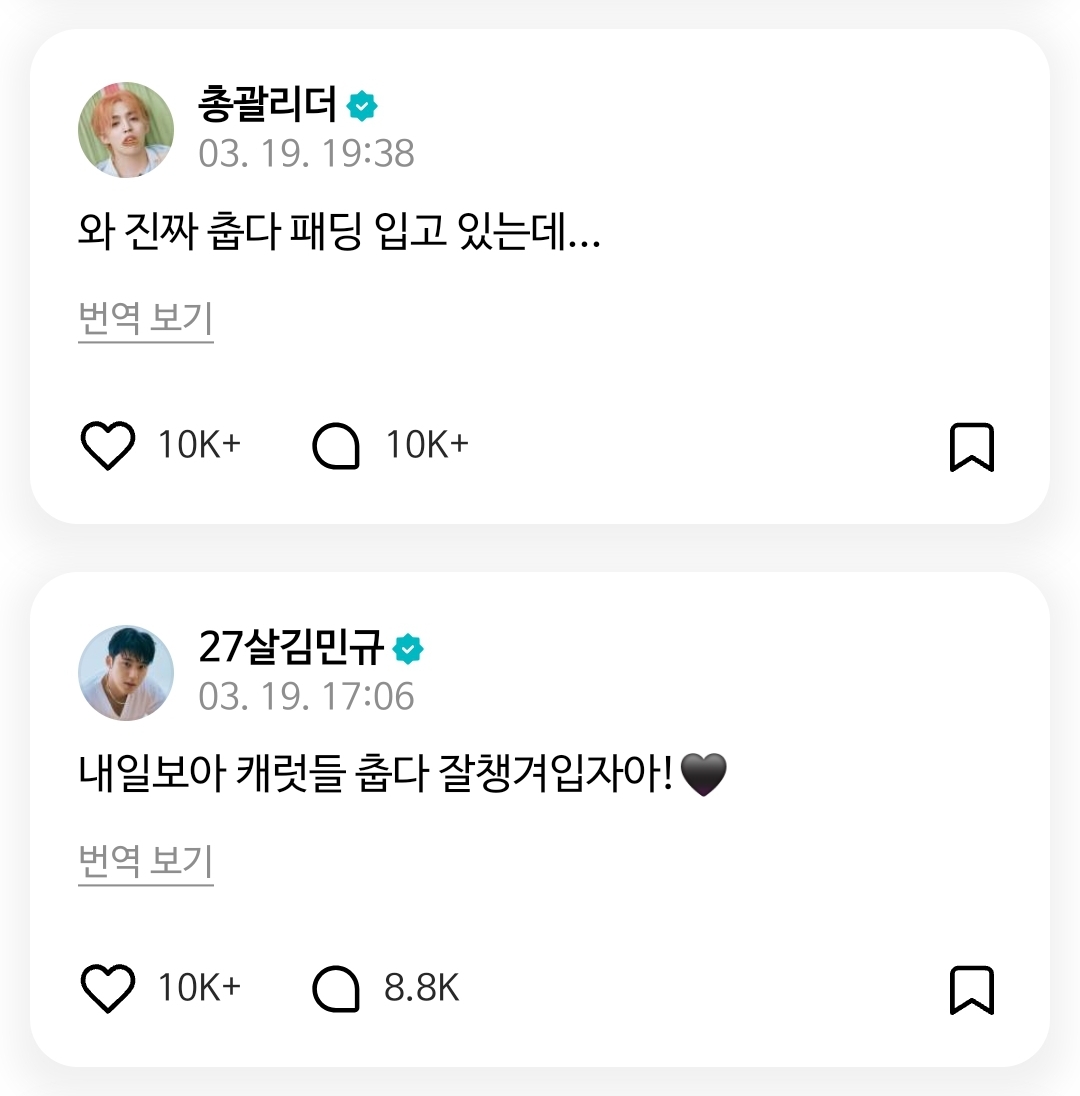Click the 10K+ like count on second post
Screen dimensions: 1080x1096
pyautogui.click(x=199, y=988)
